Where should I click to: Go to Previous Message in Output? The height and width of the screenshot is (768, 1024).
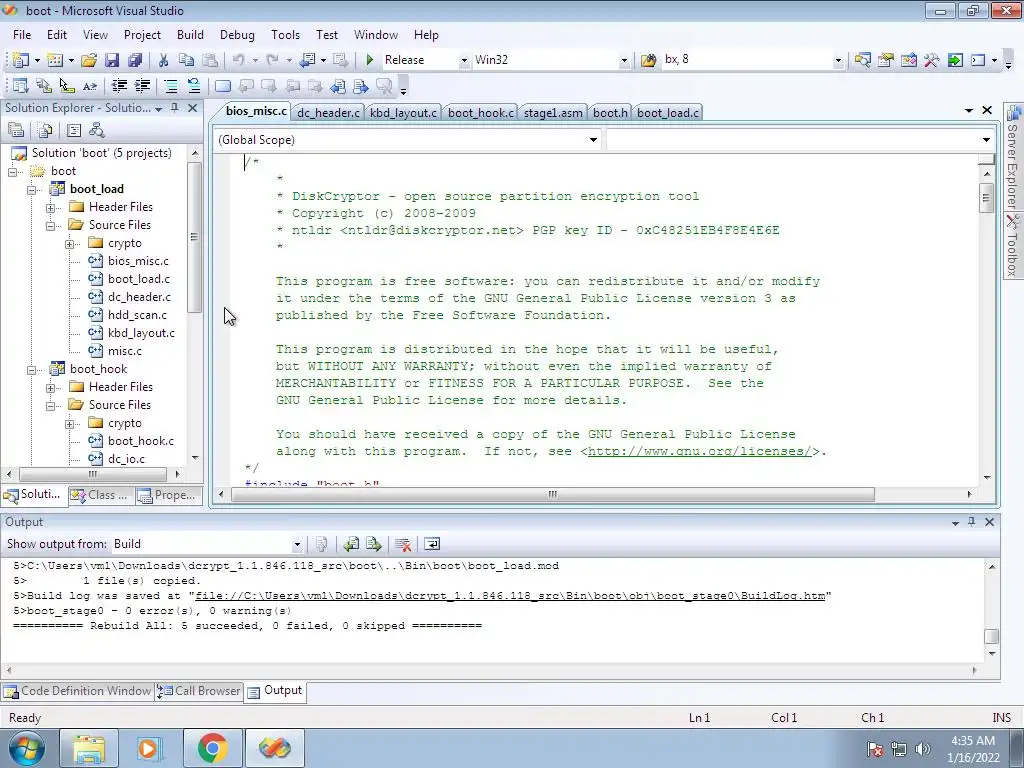pyautogui.click(x=351, y=544)
